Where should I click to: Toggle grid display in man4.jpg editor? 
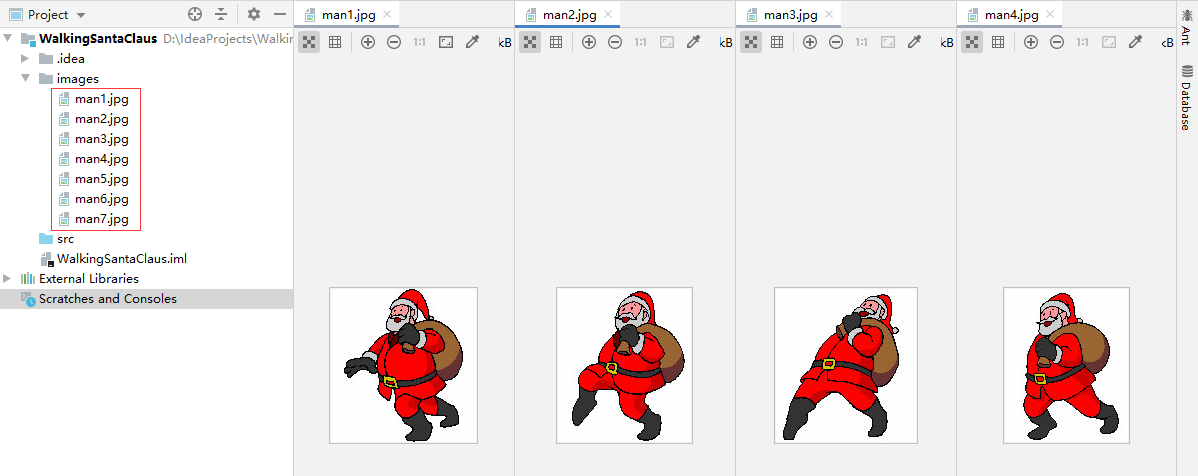[x=997, y=42]
